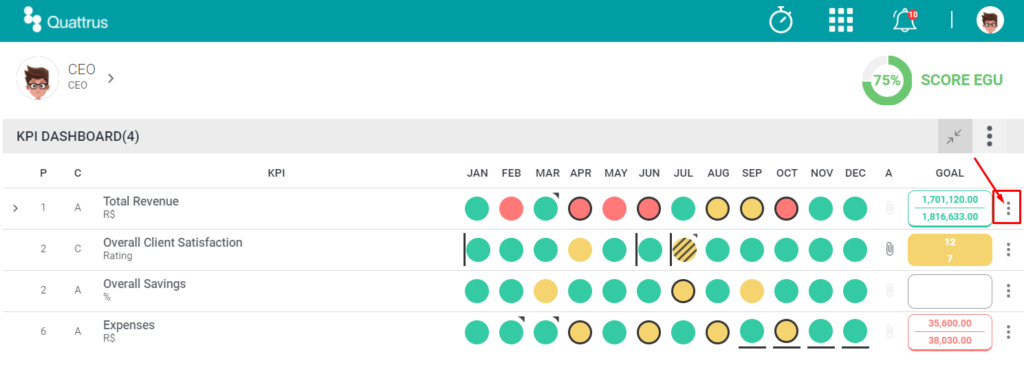Click the Expenses KPI name
This screenshot has width=1024, height=365.
coord(129,325)
